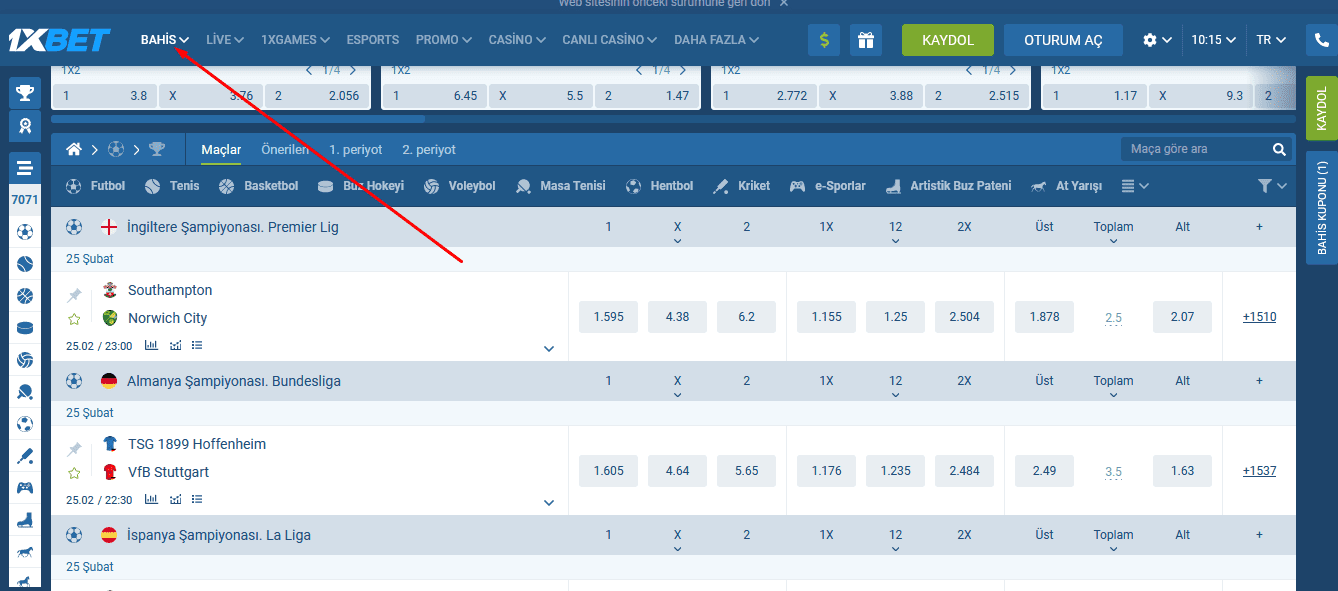The width and height of the screenshot is (1338, 591).
Task: Open +1510 more markets link
Action: (x=1259, y=317)
